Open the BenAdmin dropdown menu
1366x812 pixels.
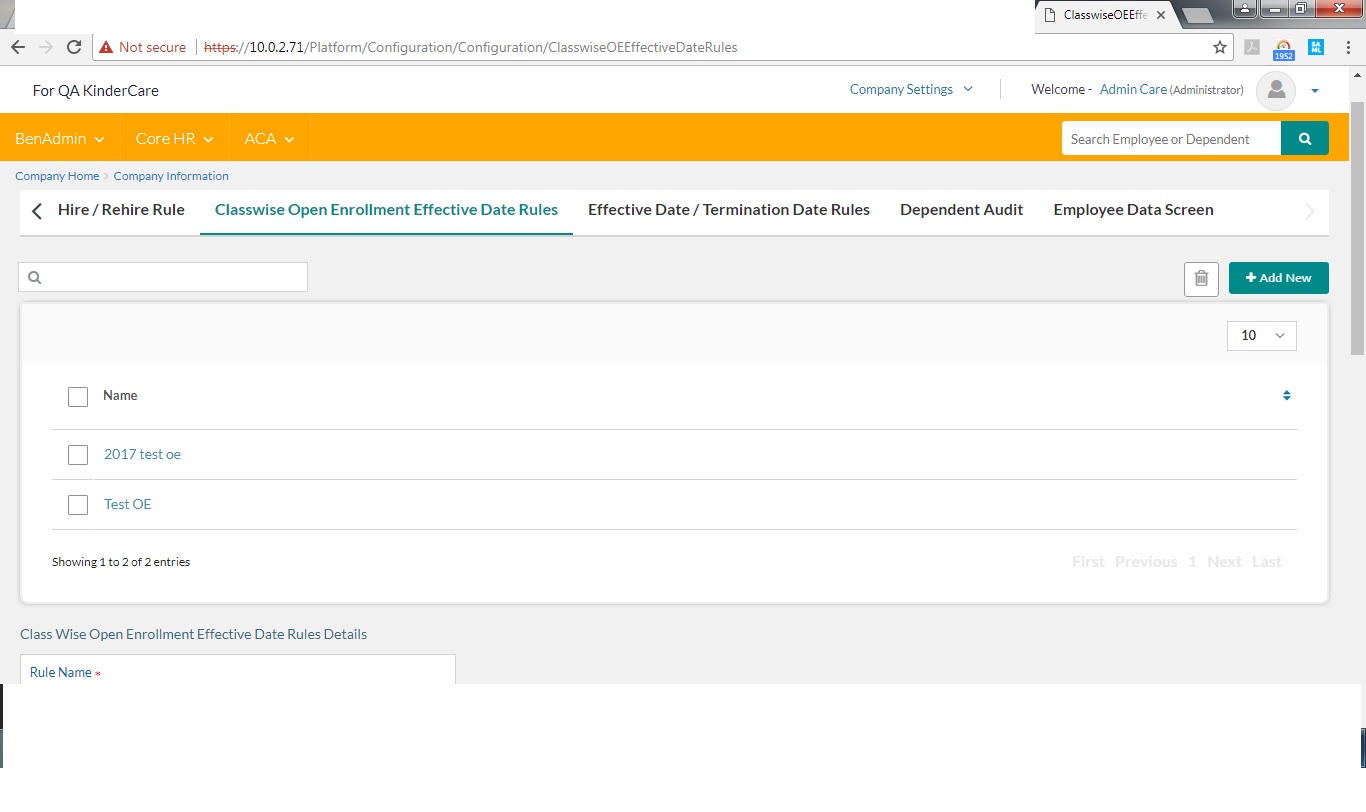[x=59, y=139]
